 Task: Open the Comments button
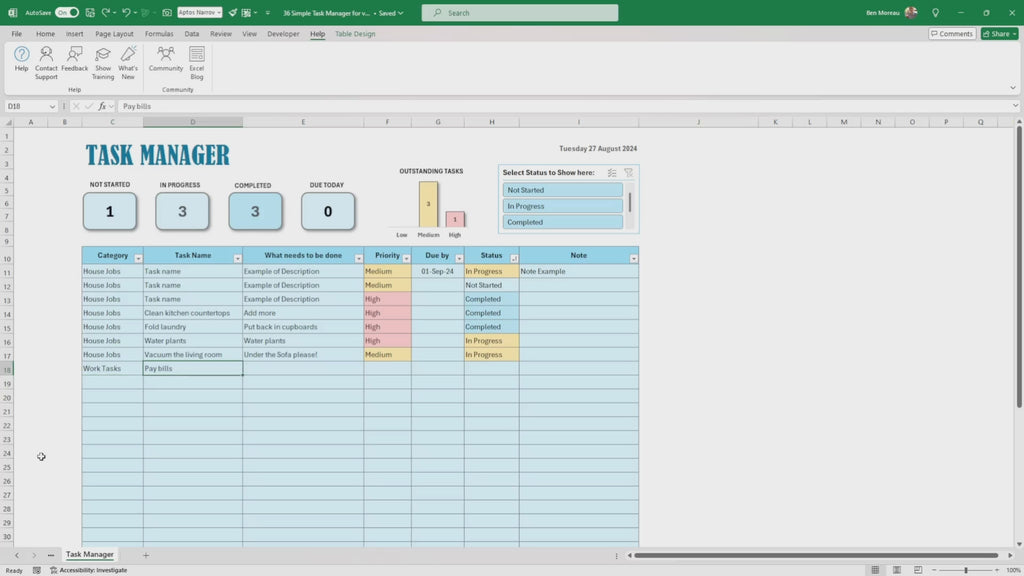pyautogui.click(x=951, y=33)
